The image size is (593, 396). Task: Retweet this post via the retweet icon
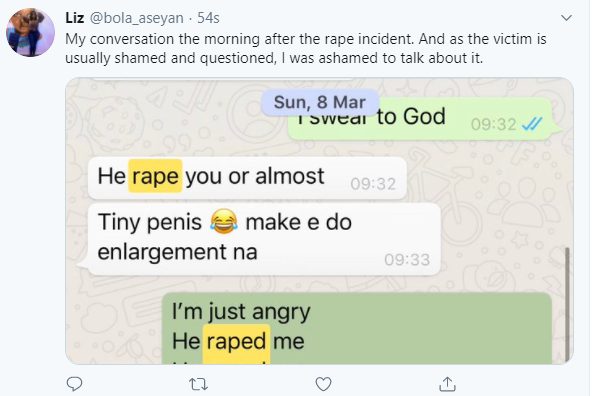[198, 384]
